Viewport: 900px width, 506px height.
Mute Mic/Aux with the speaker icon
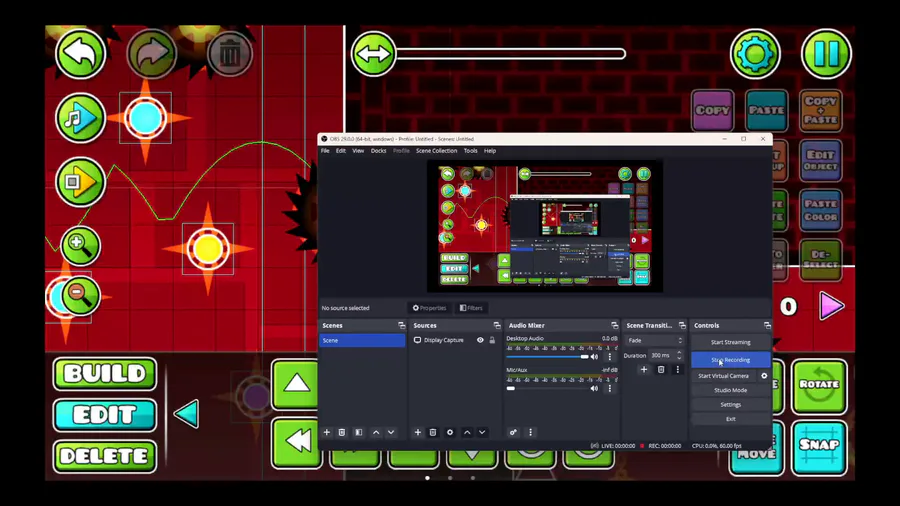595,388
